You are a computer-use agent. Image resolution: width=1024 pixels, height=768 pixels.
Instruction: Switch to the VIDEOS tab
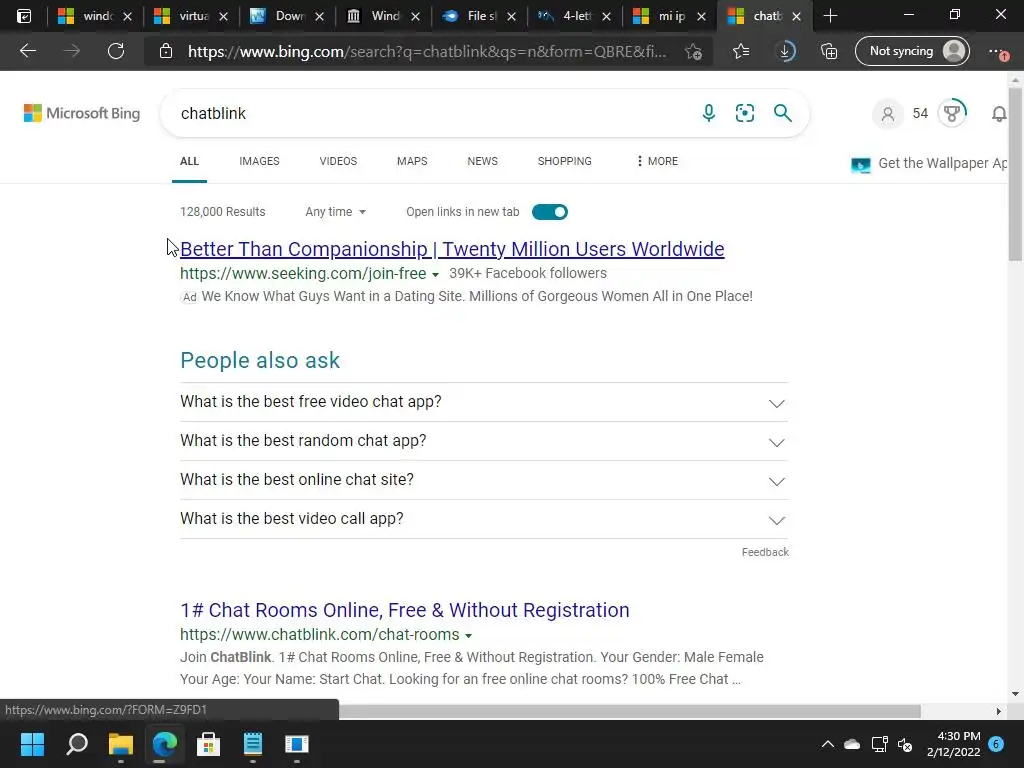pyautogui.click(x=338, y=161)
